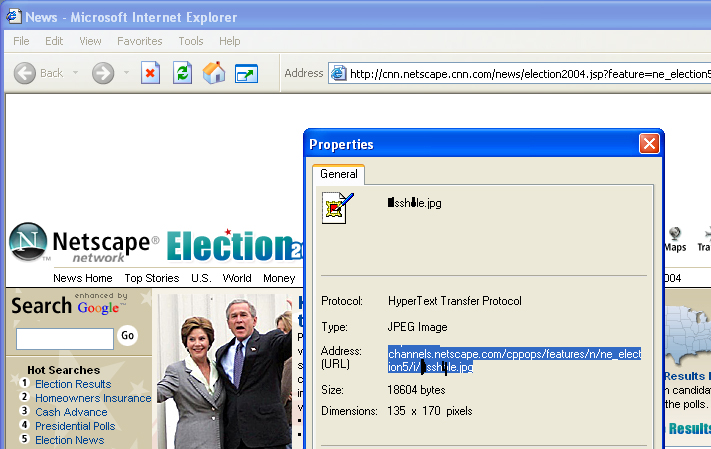Image resolution: width=711 pixels, height=449 pixels.
Task: Open the Election Results hot search link
Action: [73, 384]
